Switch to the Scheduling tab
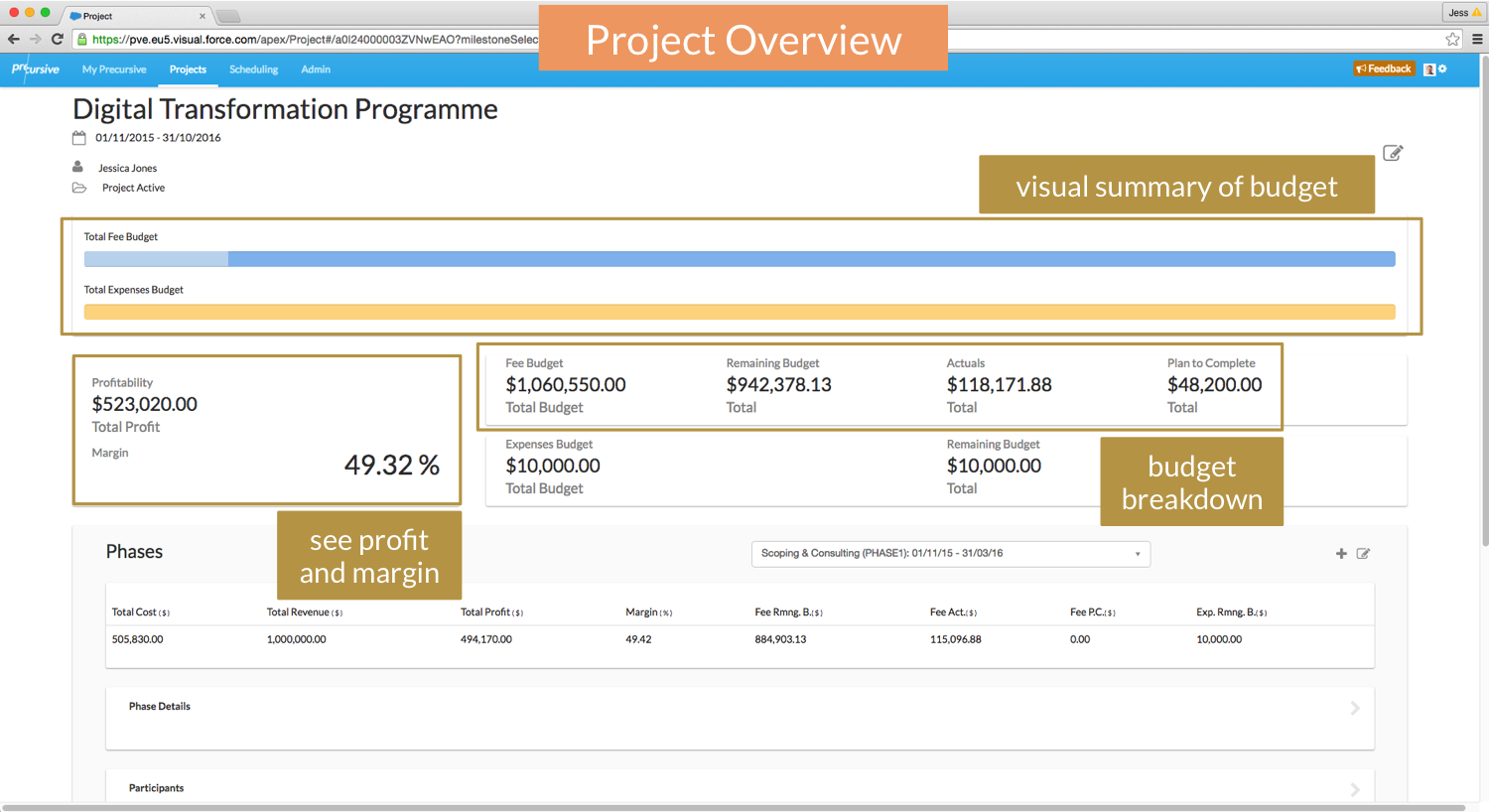This screenshot has height=812, width=1489. 253,69
